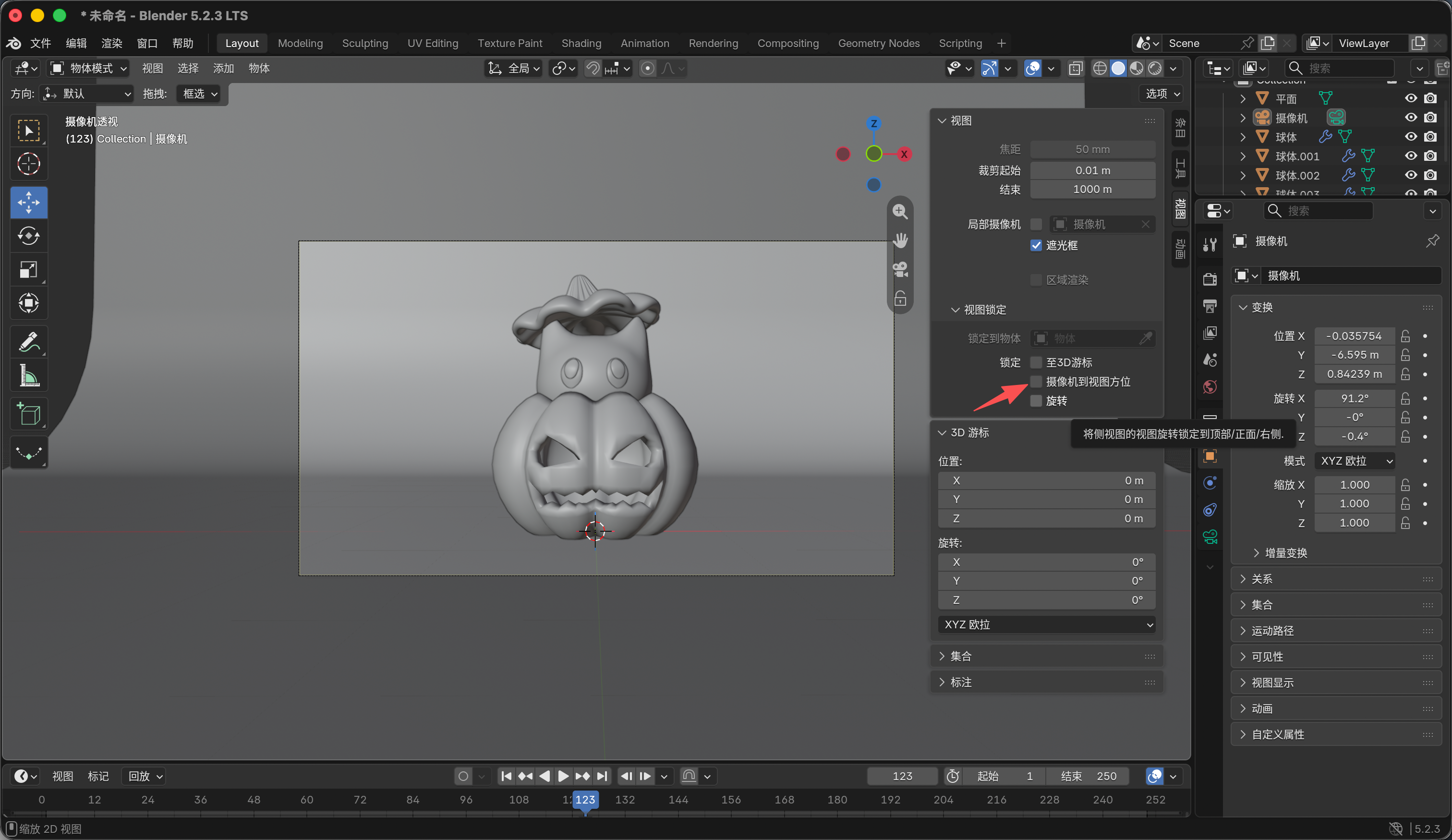Expand the 运动路径 panel
Screen dimensions: 1452x840
tap(1336, 631)
